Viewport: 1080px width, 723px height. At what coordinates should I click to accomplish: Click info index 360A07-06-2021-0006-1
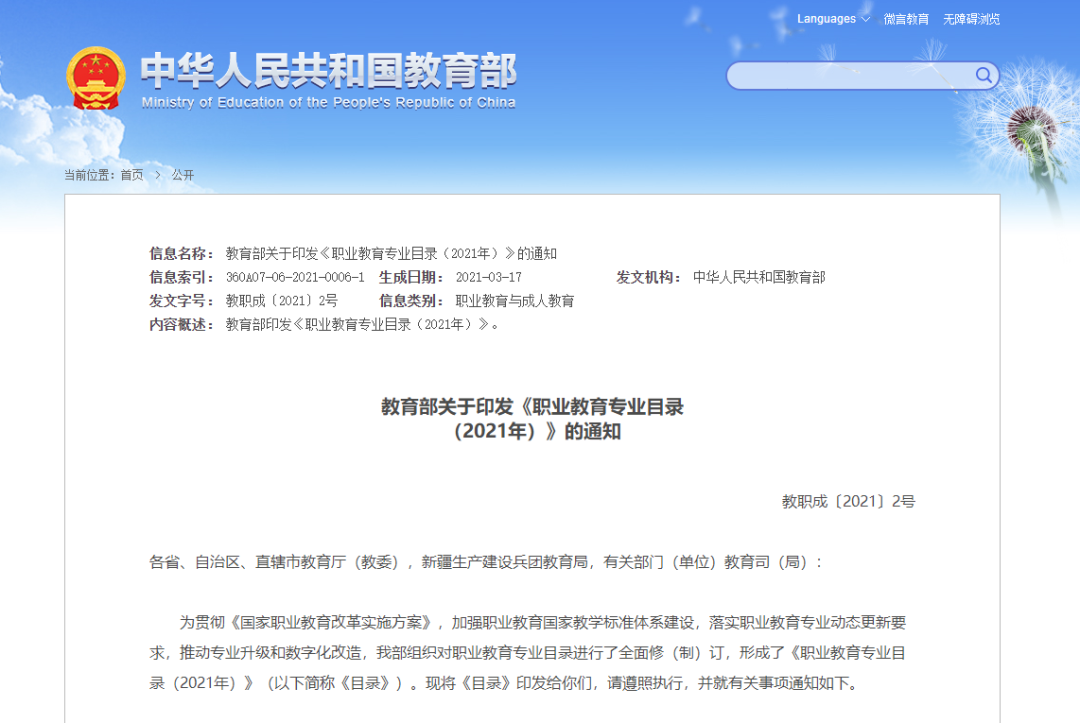(295, 277)
